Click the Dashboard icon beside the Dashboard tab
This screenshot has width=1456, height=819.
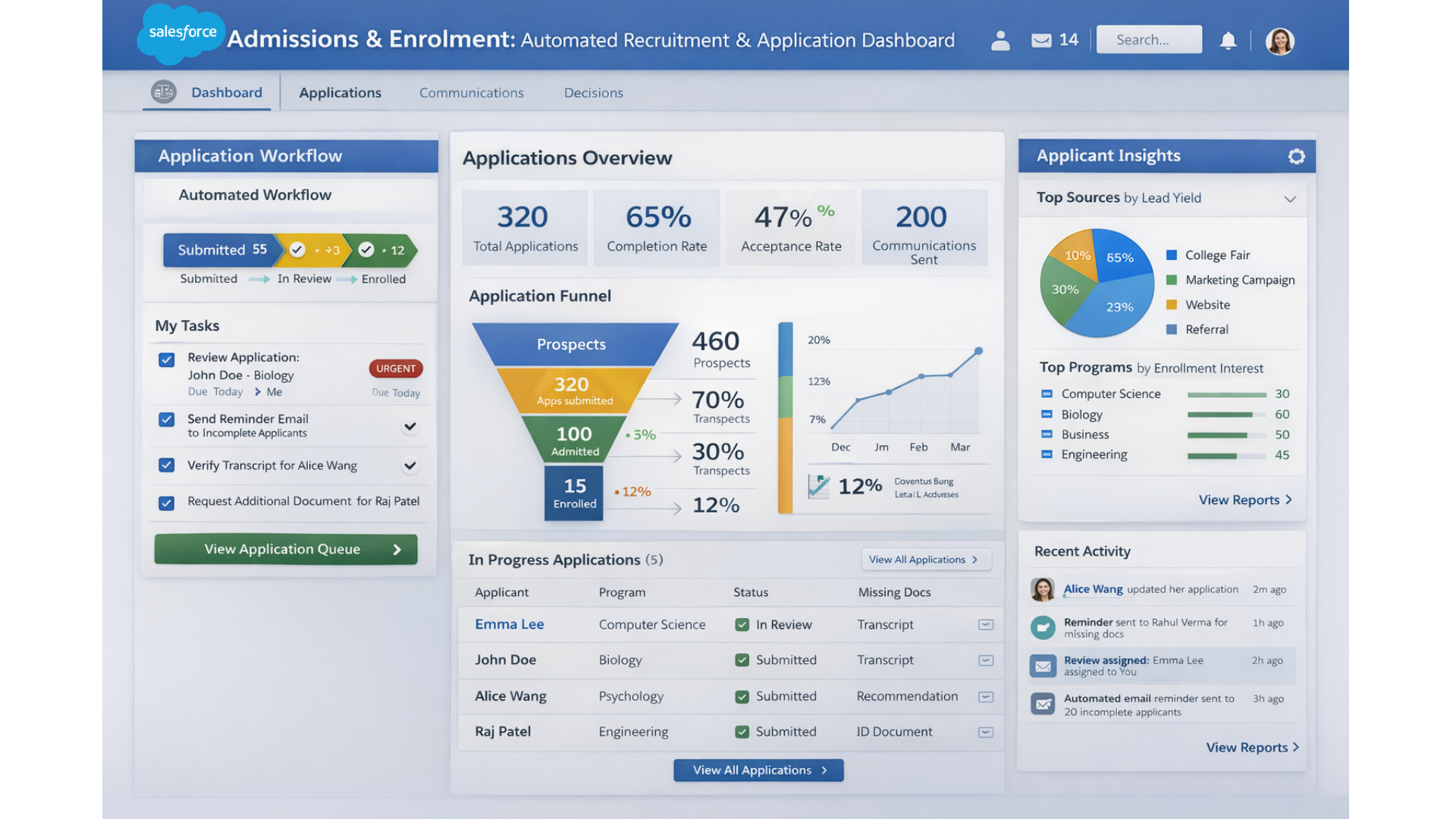coord(163,91)
